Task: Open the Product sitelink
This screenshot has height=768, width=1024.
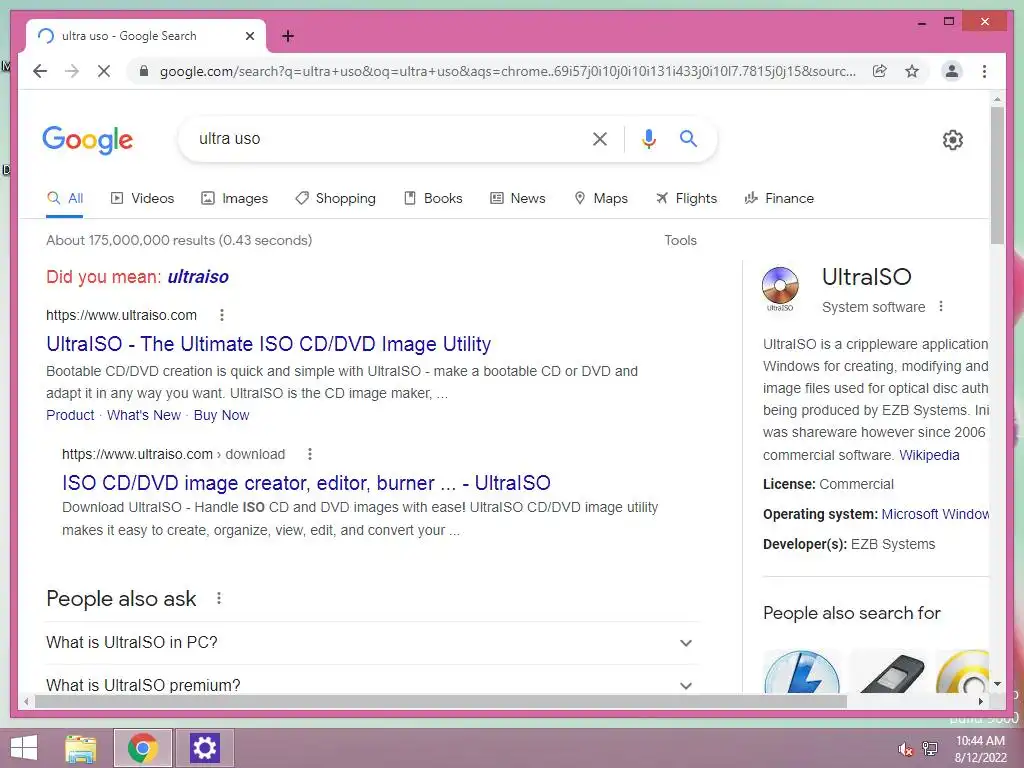Action: 70,415
